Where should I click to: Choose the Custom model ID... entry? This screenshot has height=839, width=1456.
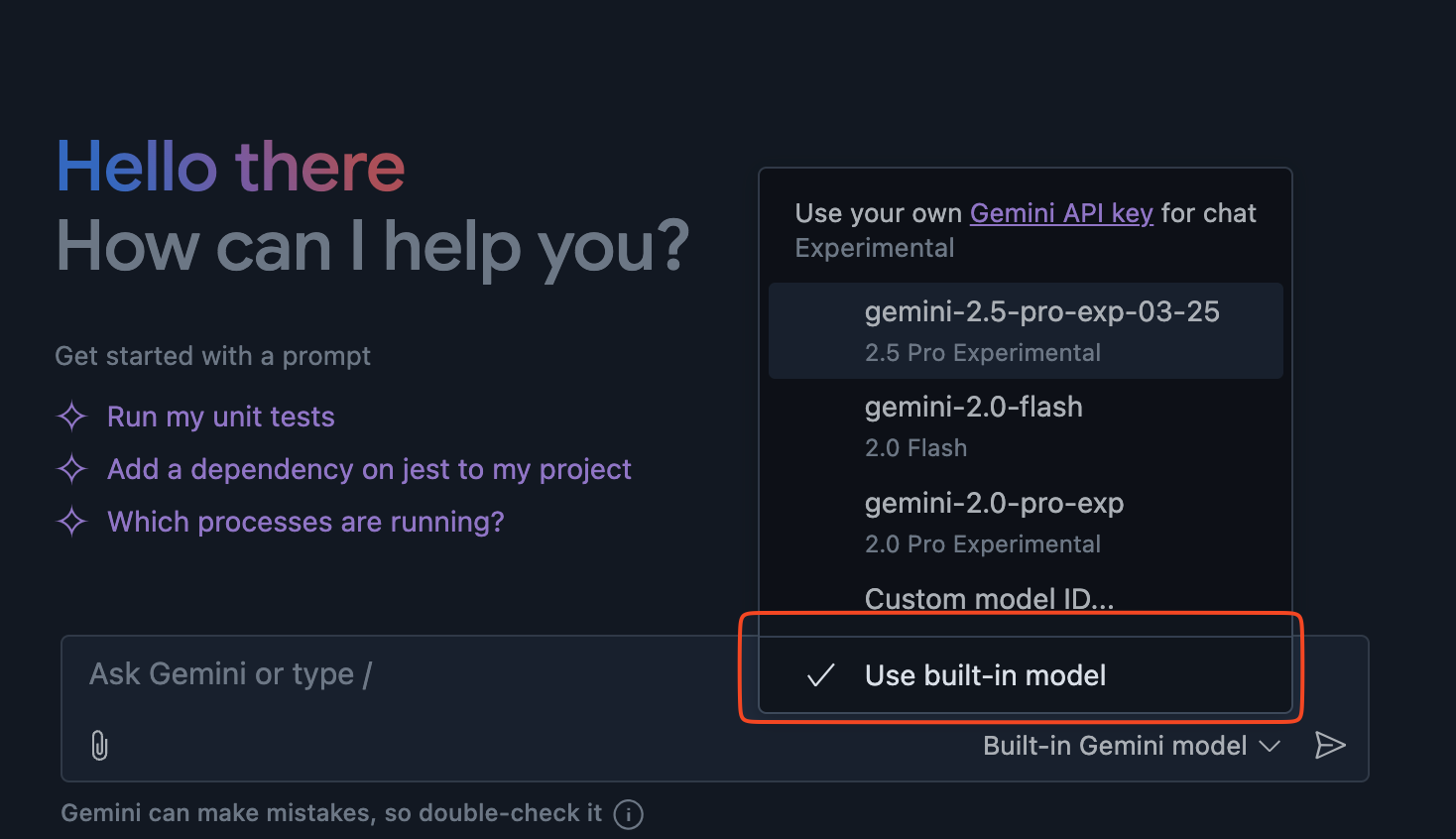[x=989, y=598]
